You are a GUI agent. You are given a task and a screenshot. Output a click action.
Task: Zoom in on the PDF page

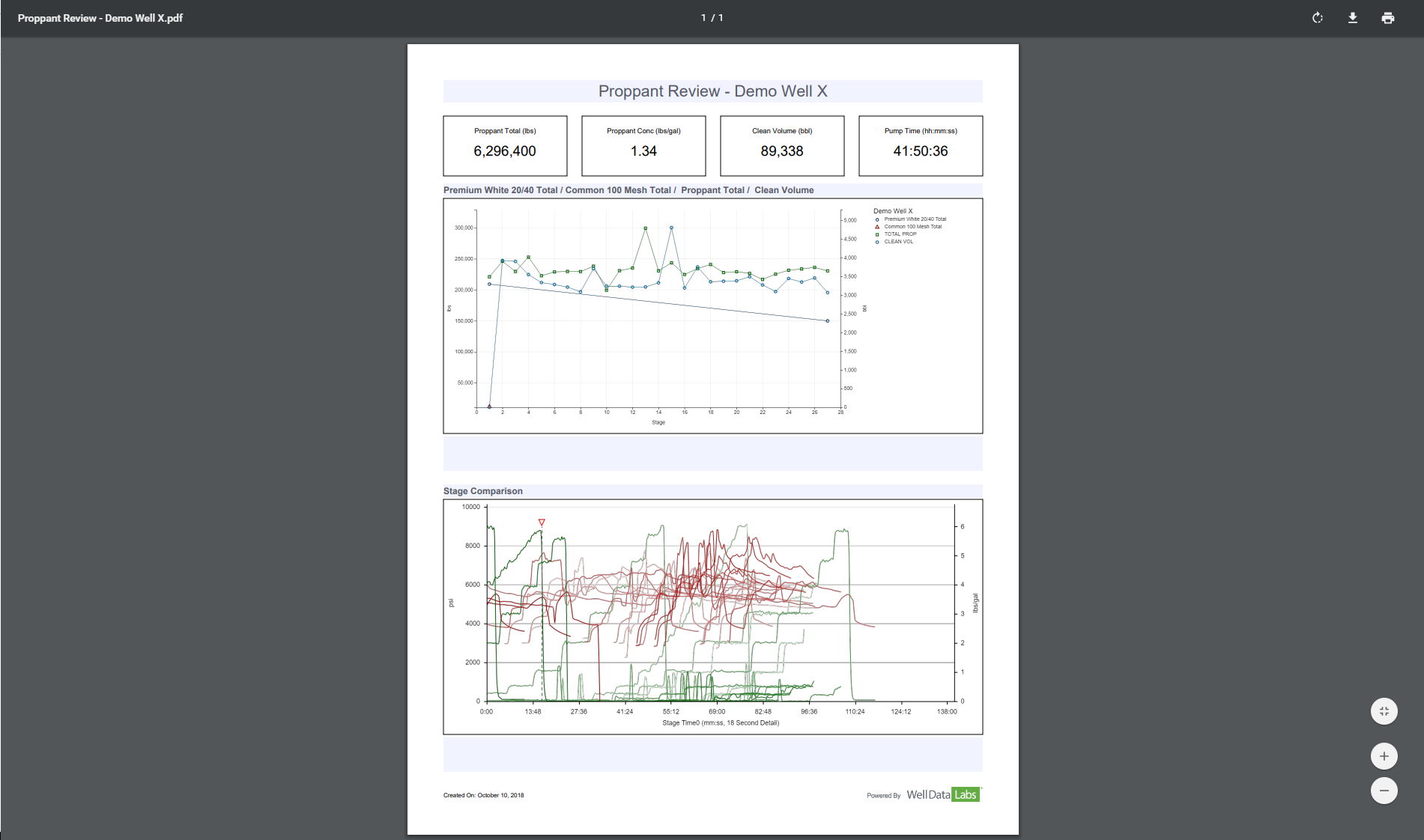pos(1384,756)
